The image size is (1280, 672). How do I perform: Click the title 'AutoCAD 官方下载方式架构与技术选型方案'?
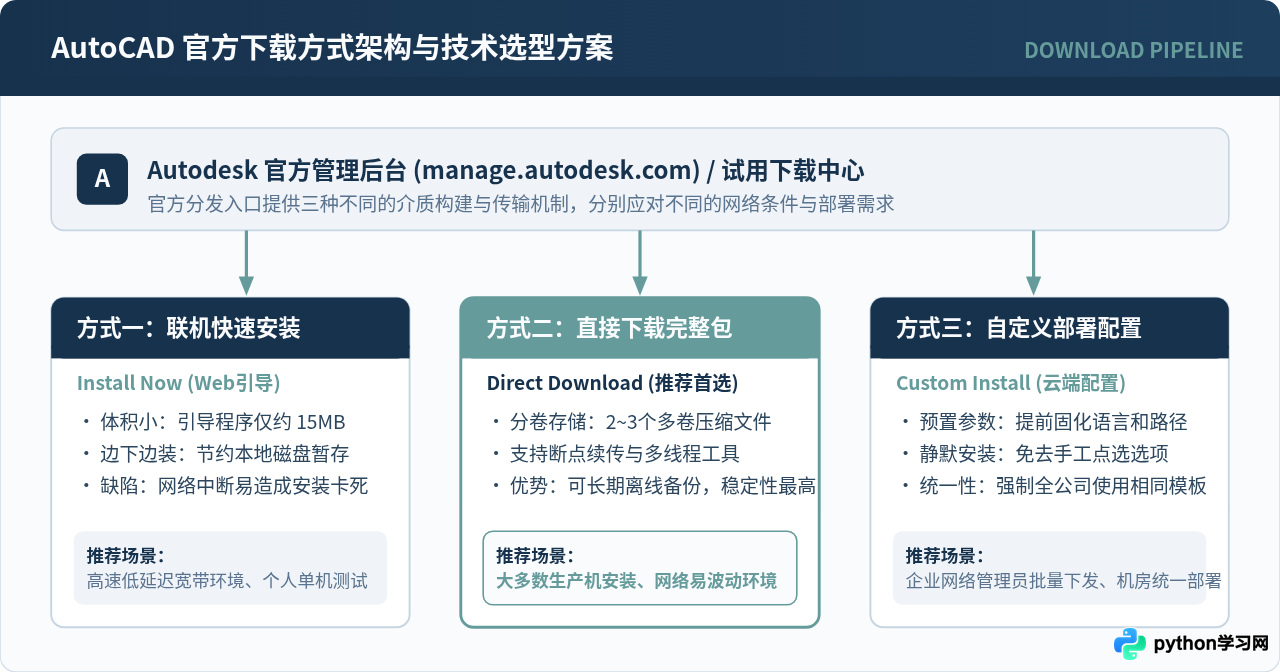(332, 49)
